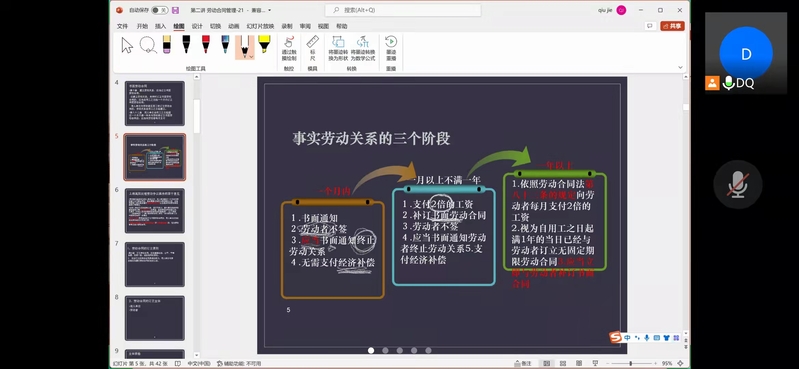Viewport: 799px width, 369px height.
Task: Open the 幻灯片放映 tab
Action: (x=260, y=26)
